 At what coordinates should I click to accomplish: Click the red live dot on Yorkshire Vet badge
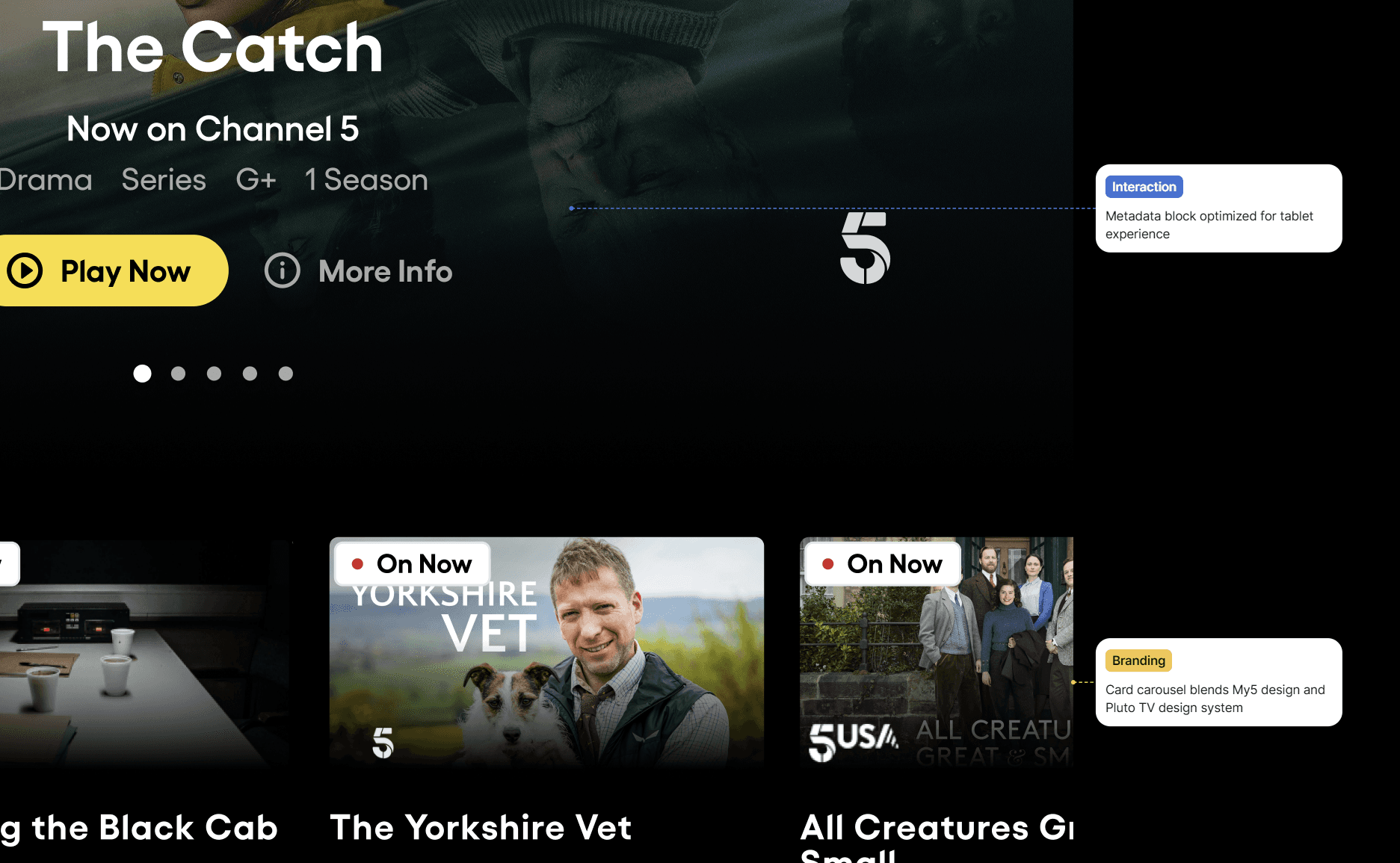coord(357,564)
